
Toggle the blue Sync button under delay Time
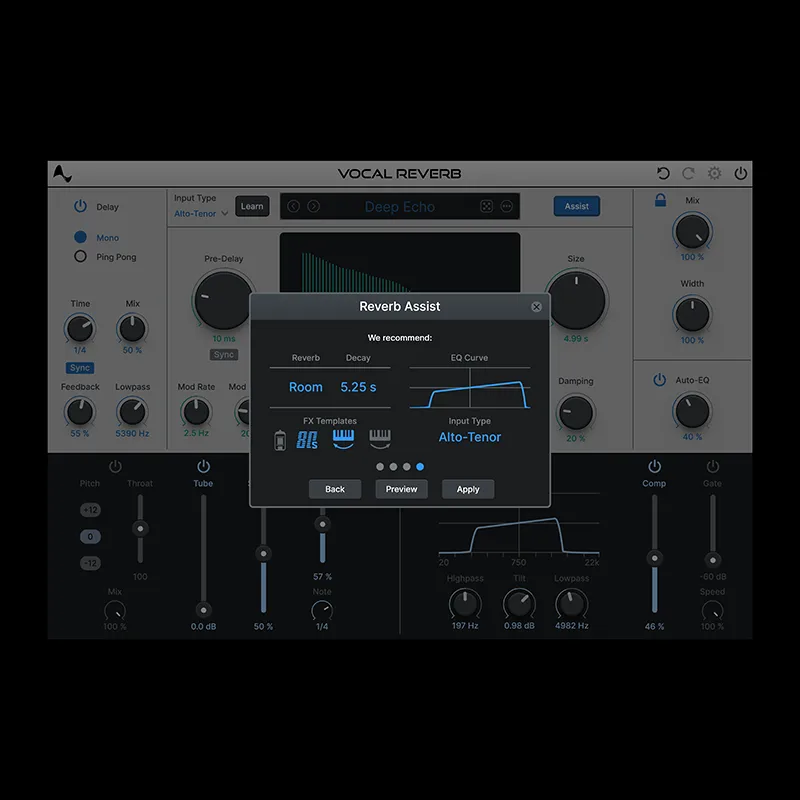[80, 368]
